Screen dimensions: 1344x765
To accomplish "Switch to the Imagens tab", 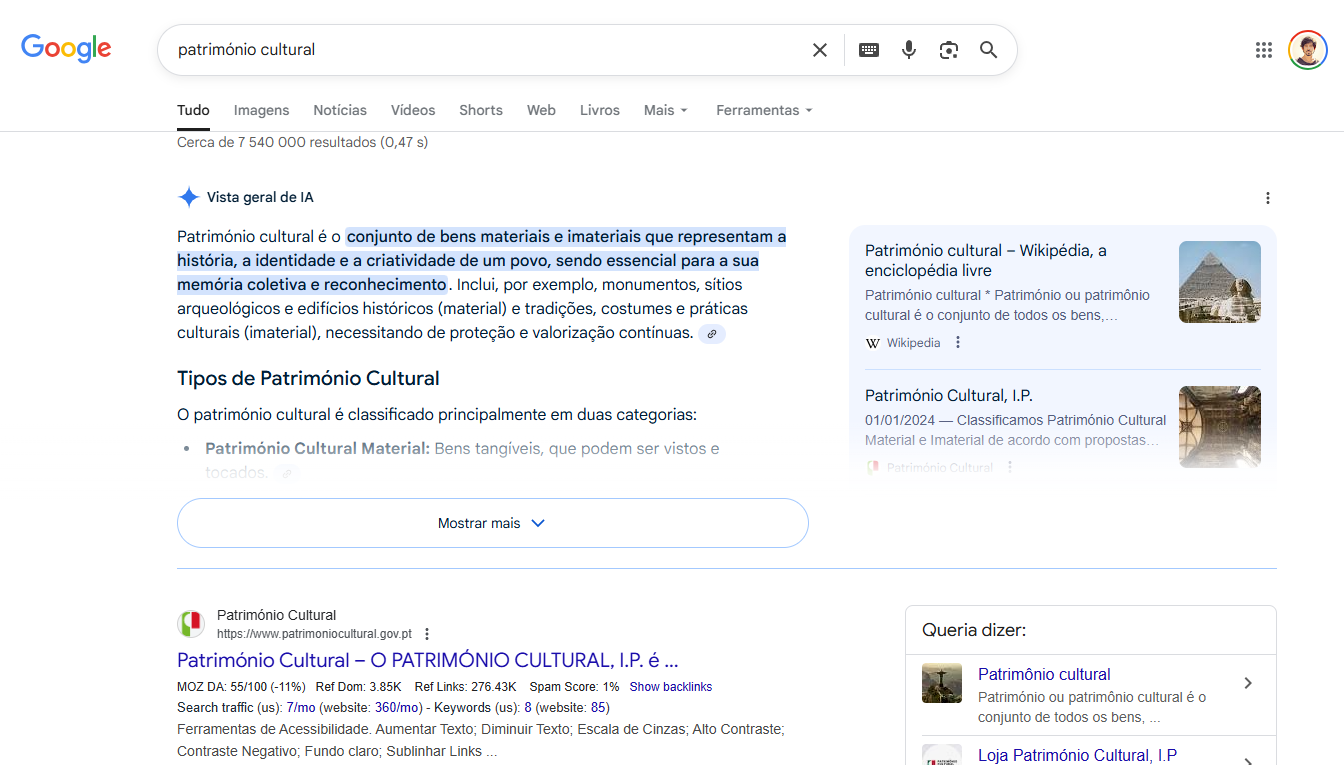I will (x=261, y=110).
